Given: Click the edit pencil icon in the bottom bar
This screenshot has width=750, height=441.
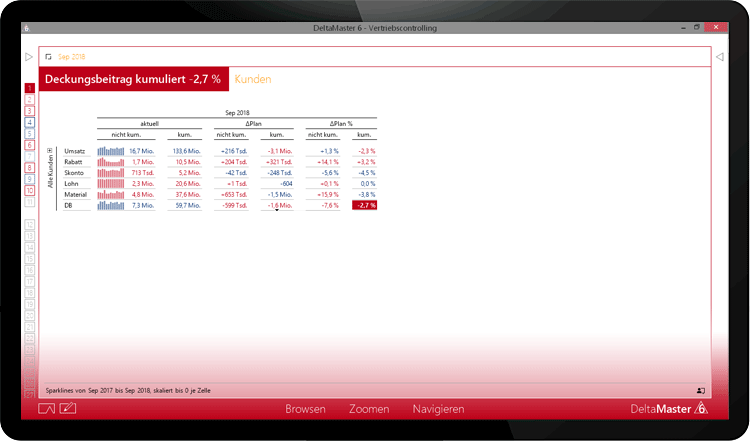Looking at the screenshot, I should [x=67, y=408].
